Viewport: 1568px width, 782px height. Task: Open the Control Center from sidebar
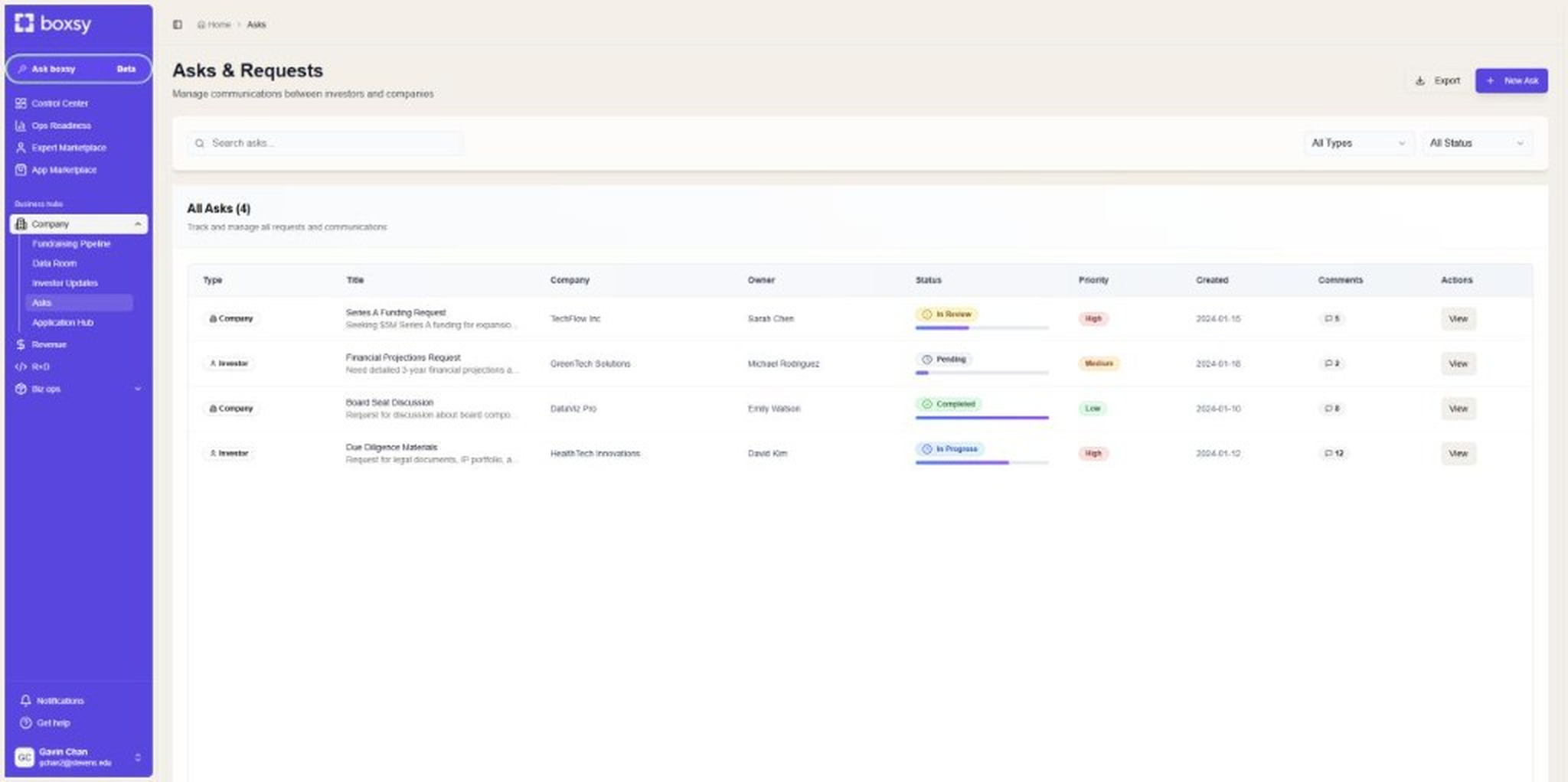click(59, 103)
